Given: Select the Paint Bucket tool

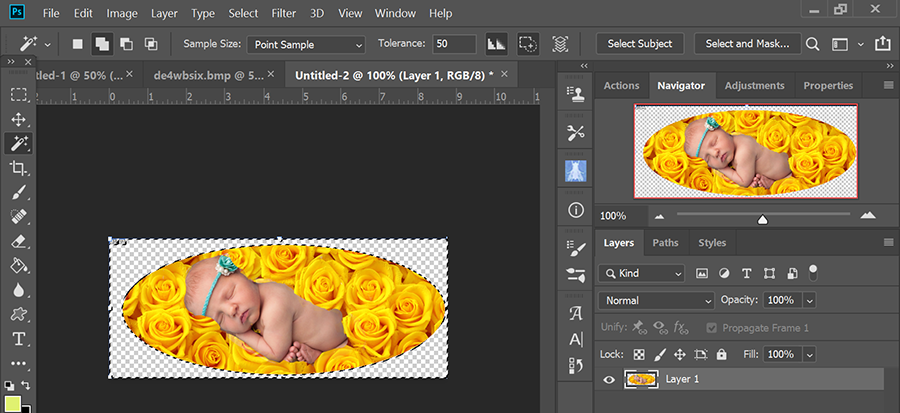Looking at the screenshot, I should (x=18, y=266).
